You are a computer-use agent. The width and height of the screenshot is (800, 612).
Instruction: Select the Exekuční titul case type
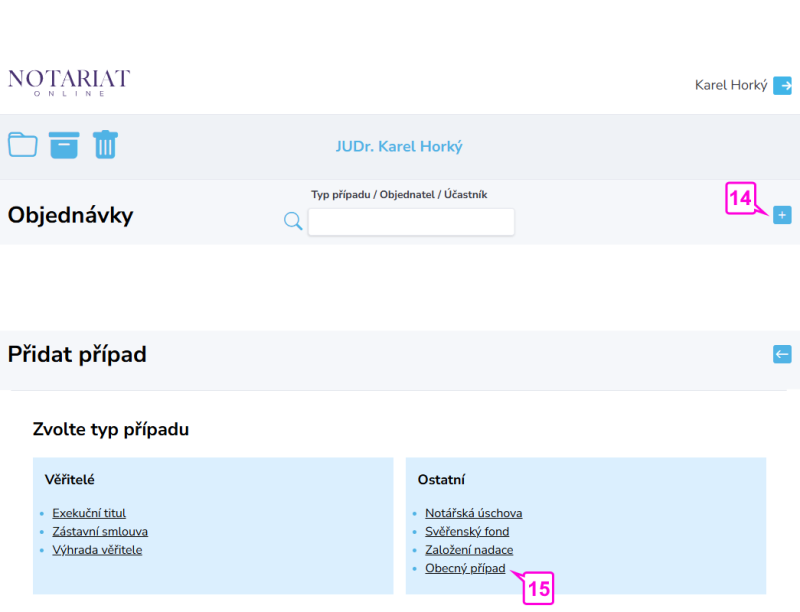click(89, 513)
